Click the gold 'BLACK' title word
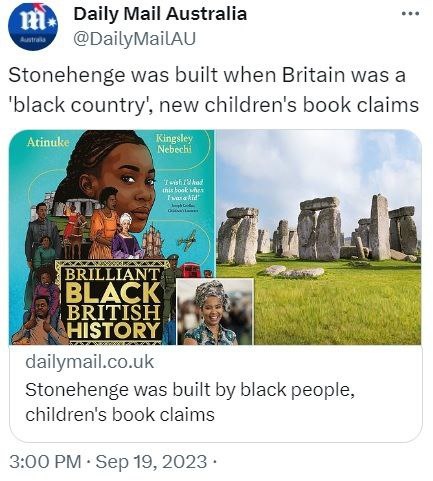The image size is (433, 481). tap(113, 294)
